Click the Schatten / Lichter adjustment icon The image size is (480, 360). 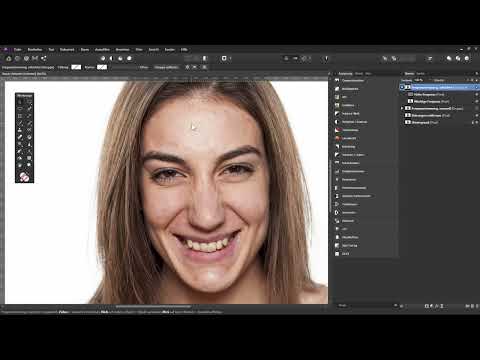click(337, 155)
